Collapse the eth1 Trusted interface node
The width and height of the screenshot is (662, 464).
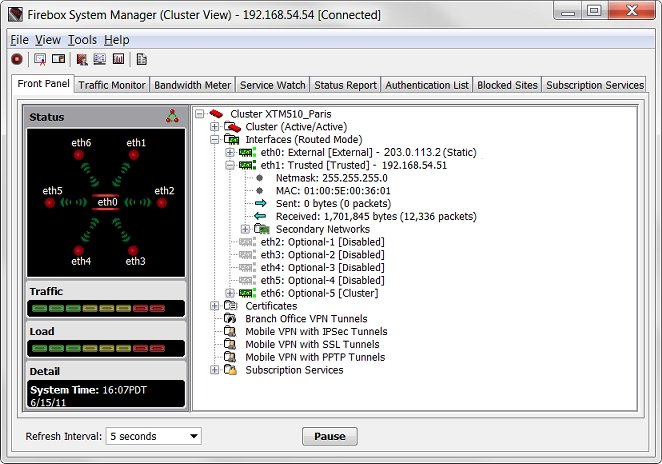230,165
